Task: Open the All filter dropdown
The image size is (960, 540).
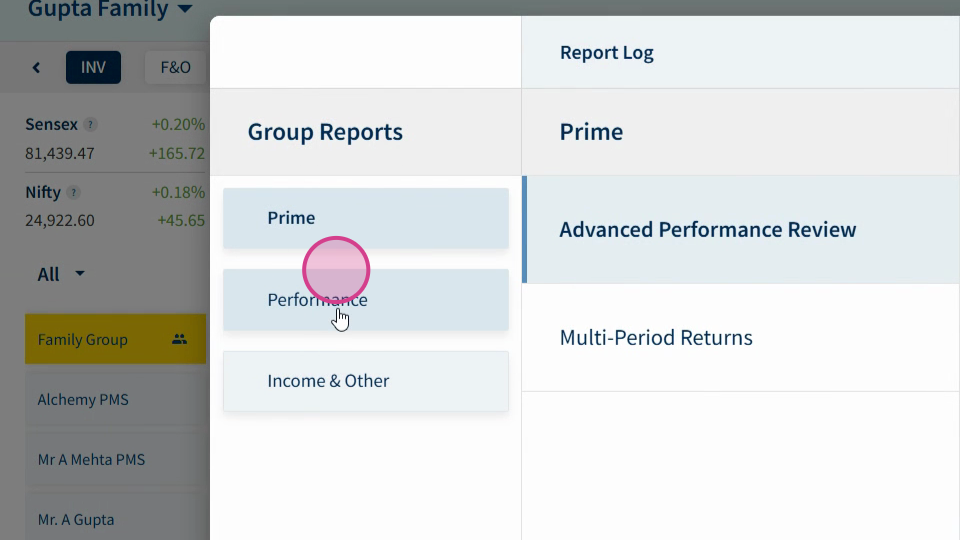Action: click(x=61, y=274)
